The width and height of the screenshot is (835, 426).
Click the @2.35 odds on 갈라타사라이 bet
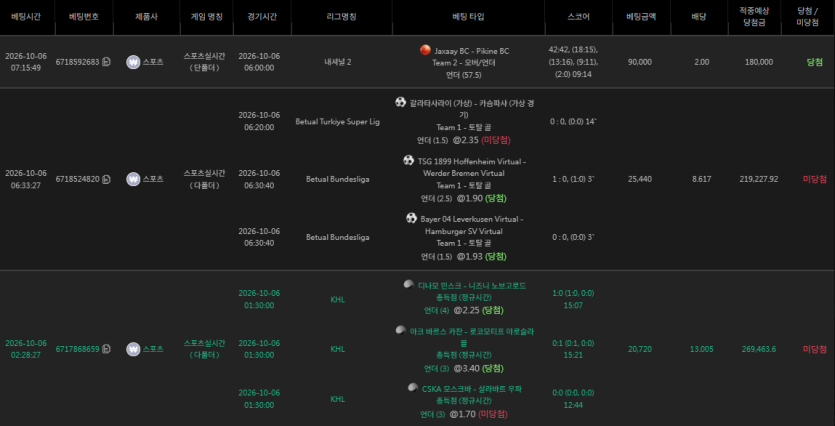tap(465, 141)
